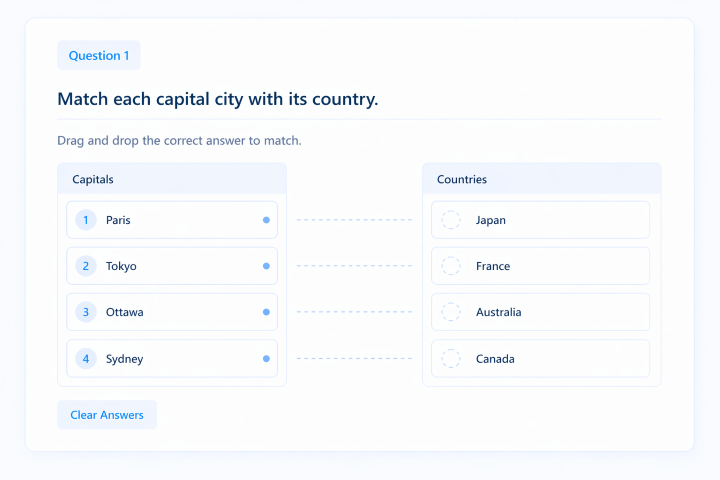Click the dashed circle slot beside Japan
720x480 pixels.
[451, 220]
